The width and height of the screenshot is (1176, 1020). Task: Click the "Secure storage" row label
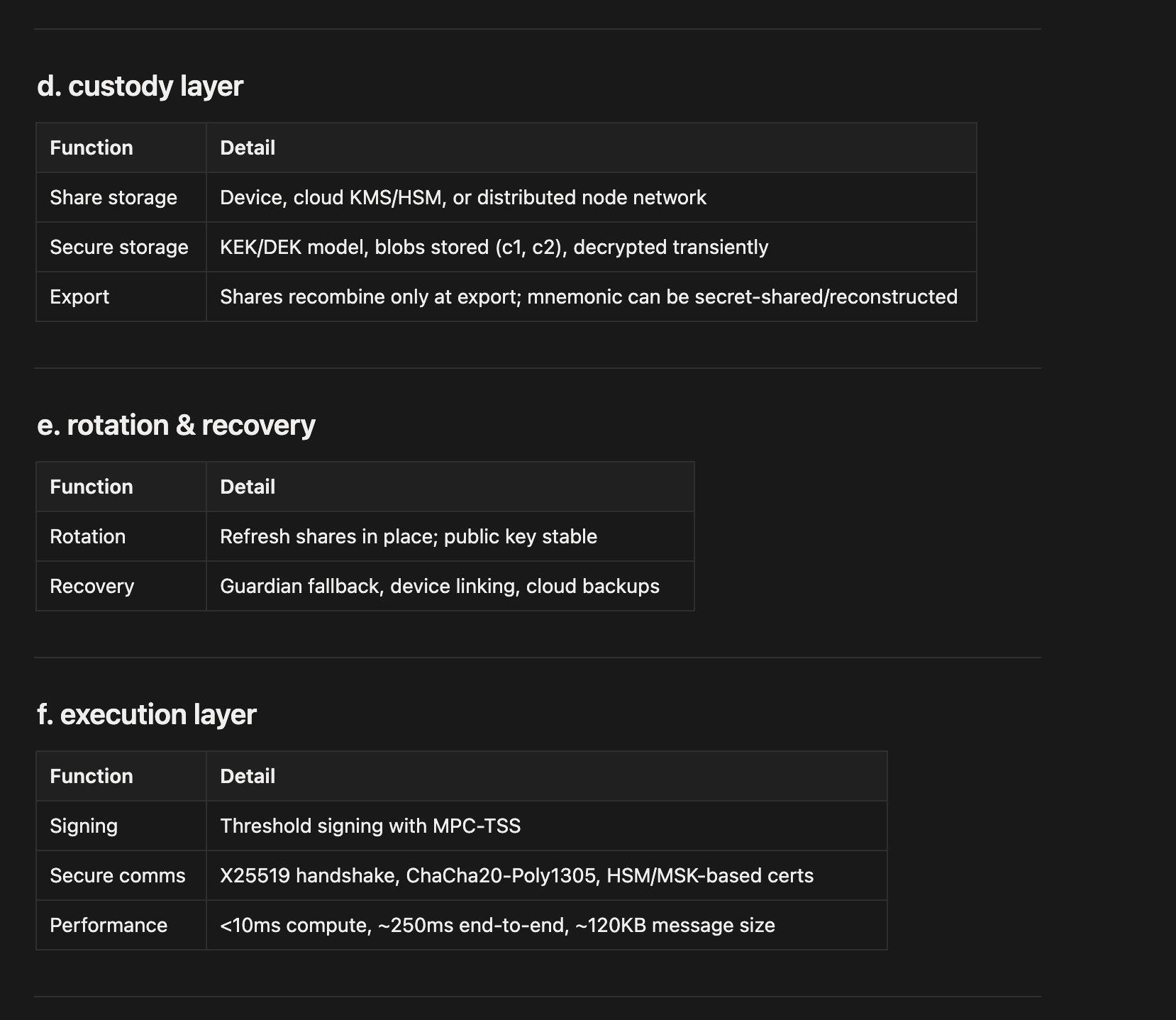point(119,247)
